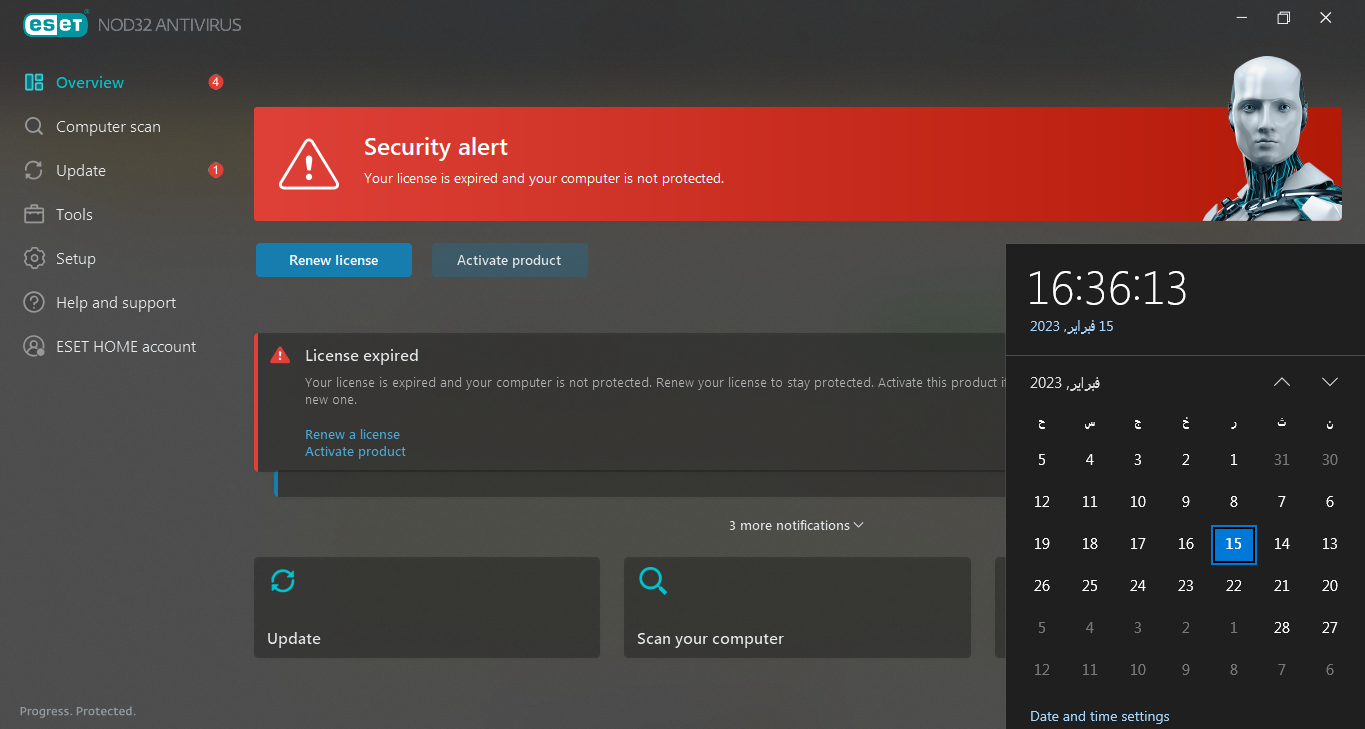Click the Renew license button

(334, 260)
